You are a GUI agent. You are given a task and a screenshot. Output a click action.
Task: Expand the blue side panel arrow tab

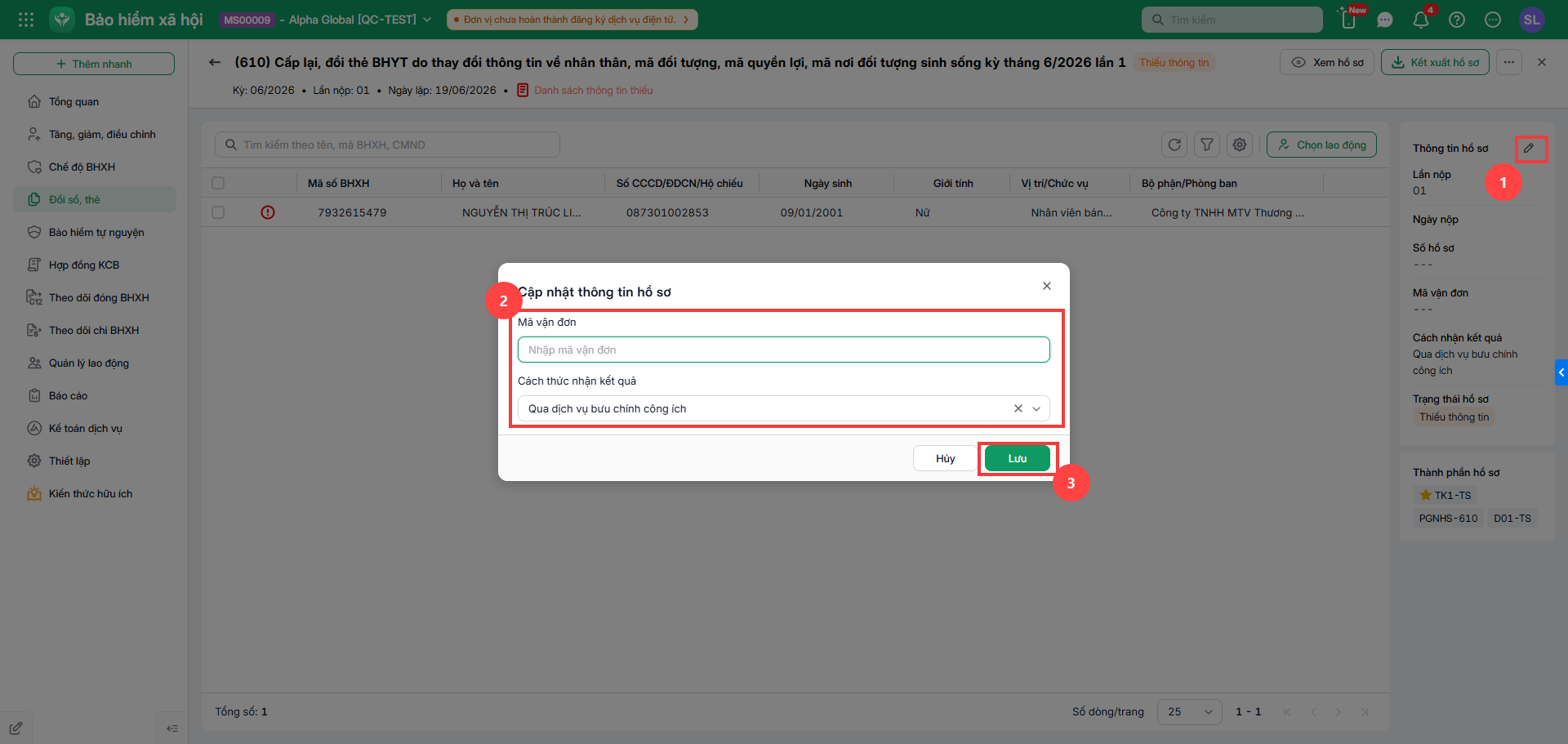pyautogui.click(x=1561, y=372)
